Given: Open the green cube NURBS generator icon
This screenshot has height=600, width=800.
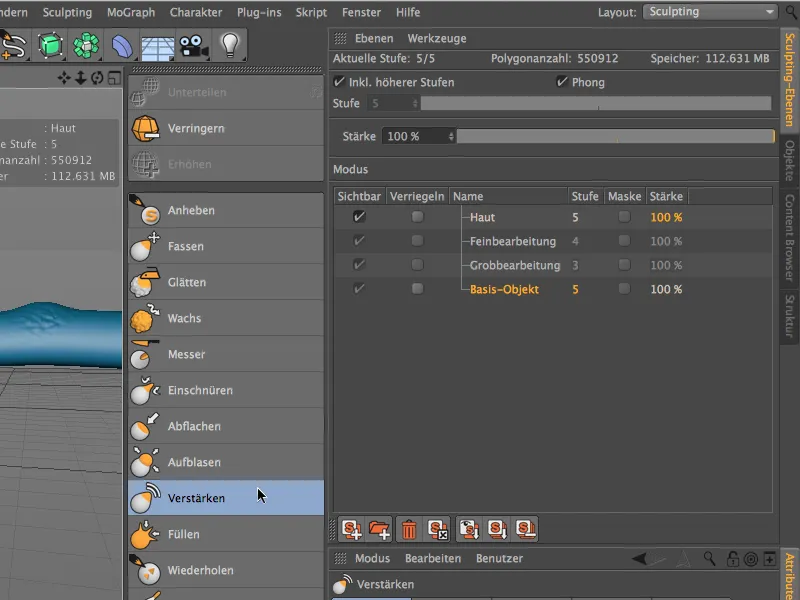Looking at the screenshot, I should tap(50, 46).
